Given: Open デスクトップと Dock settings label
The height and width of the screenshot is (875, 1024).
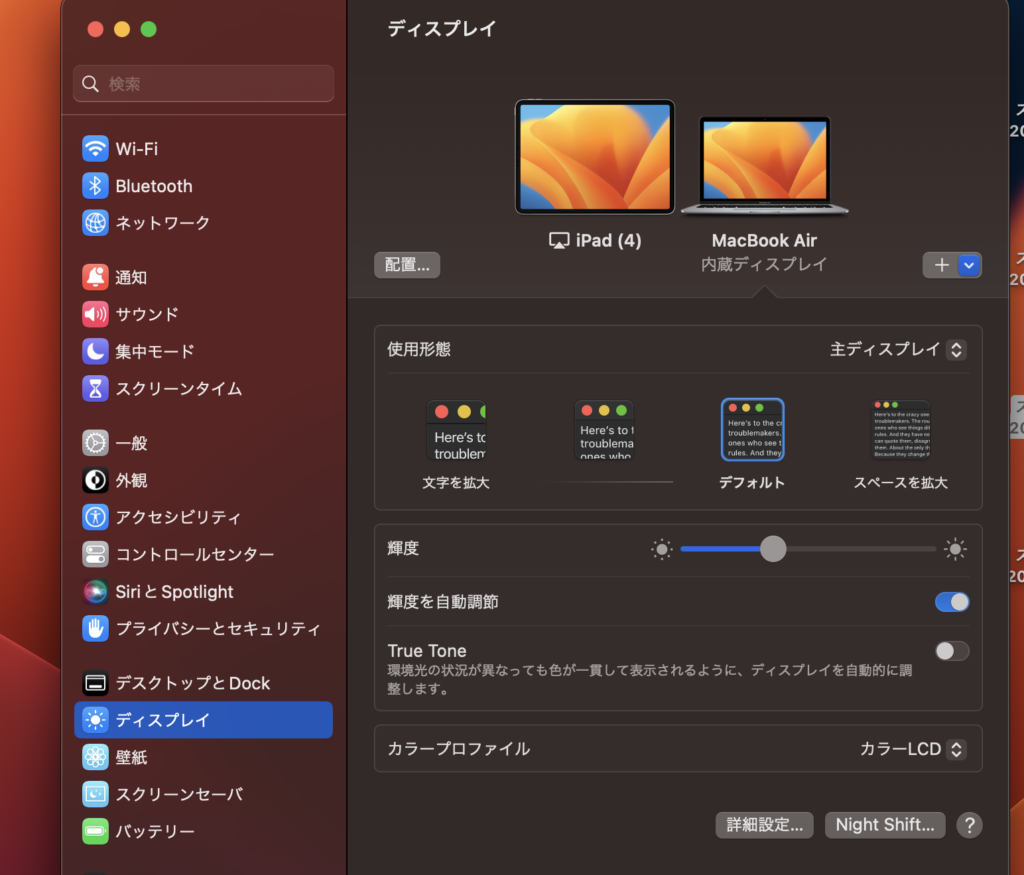Looking at the screenshot, I should coord(193,683).
